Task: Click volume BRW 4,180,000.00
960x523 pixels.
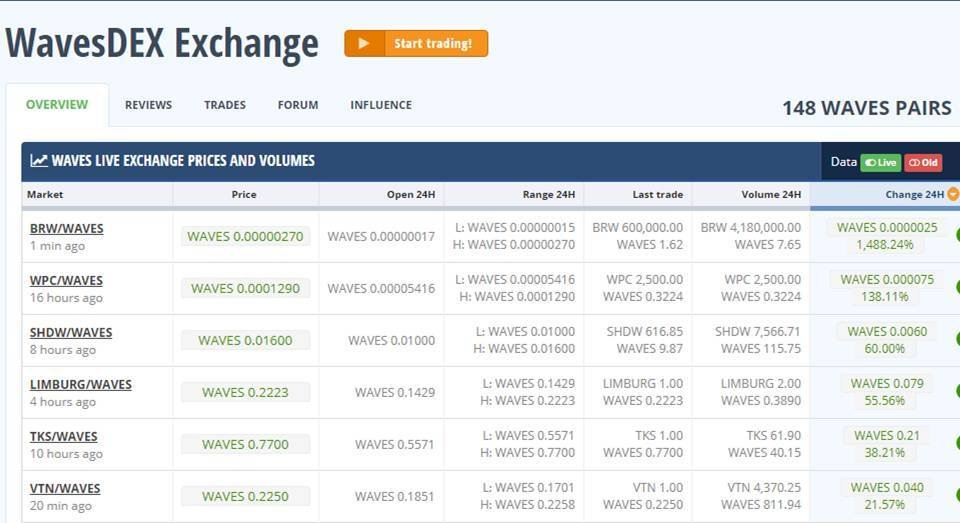Action: [751, 228]
